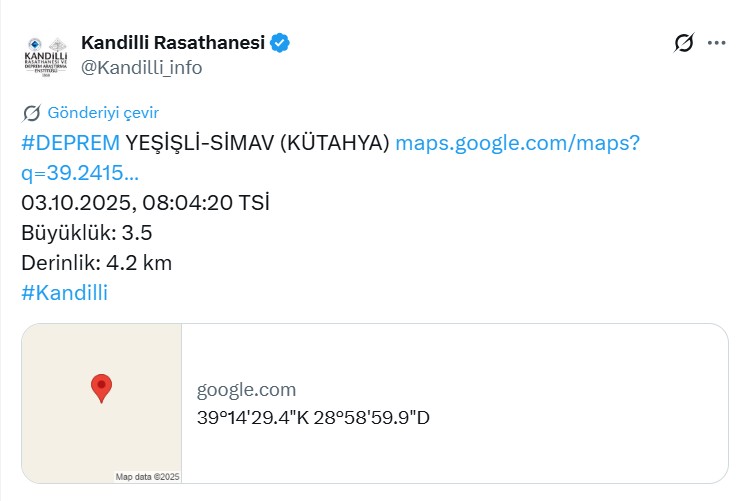Viewport: 748px width, 501px height.
Task: Click the Map data ©2025 attribution
Action: (x=147, y=477)
